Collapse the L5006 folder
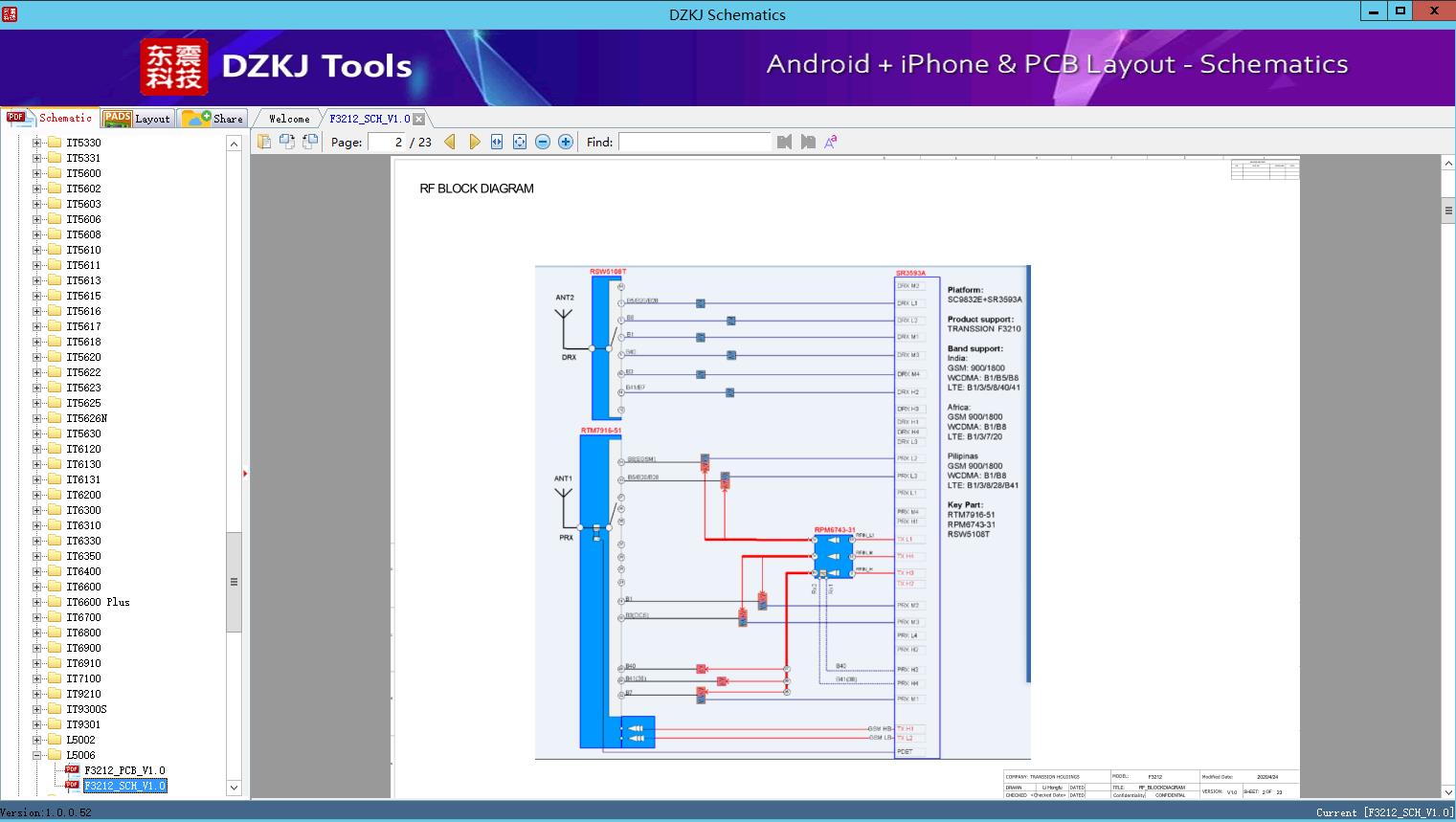The height and width of the screenshot is (822, 1456). click(37, 755)
